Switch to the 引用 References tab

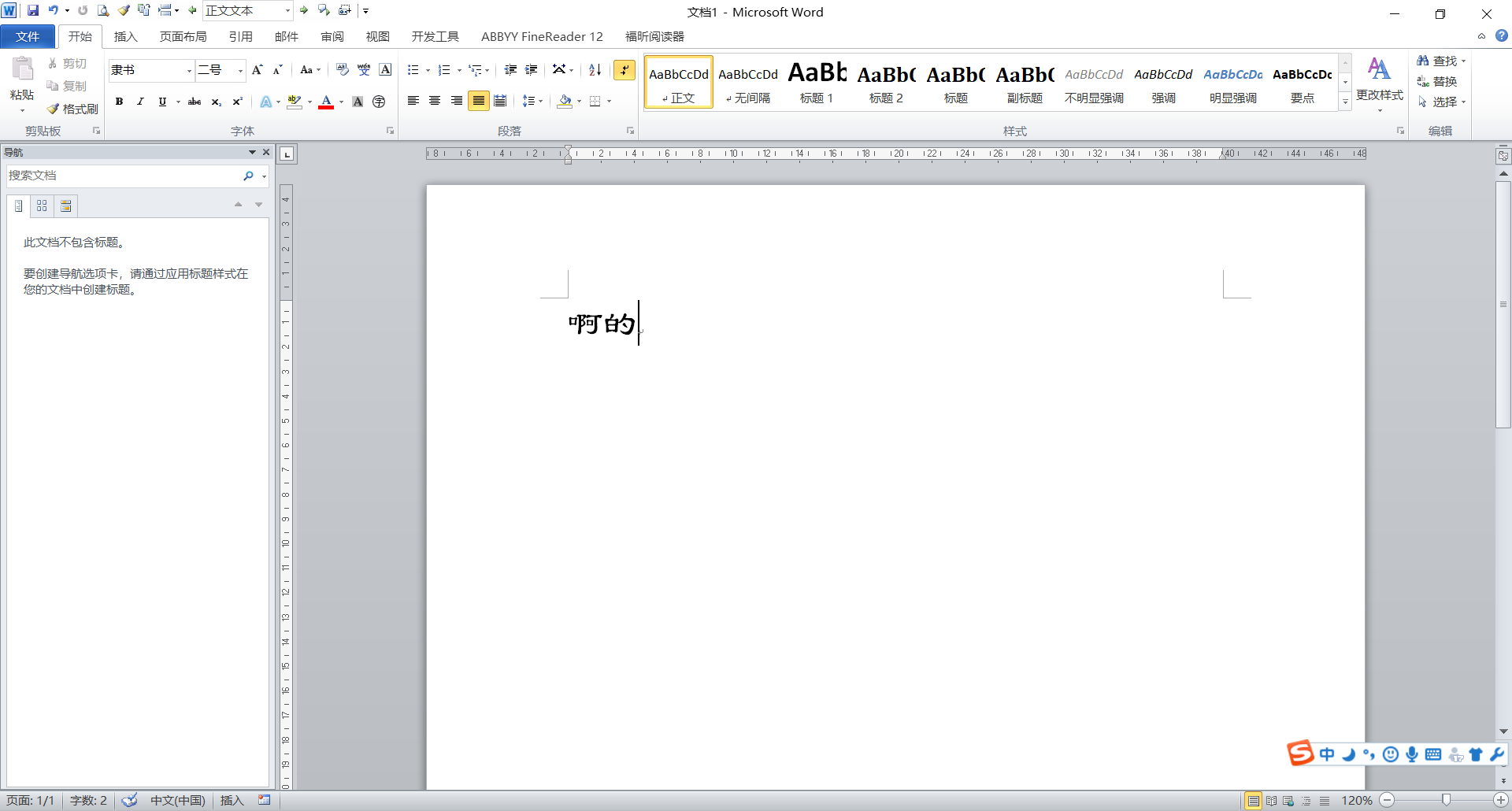[241, 36]
